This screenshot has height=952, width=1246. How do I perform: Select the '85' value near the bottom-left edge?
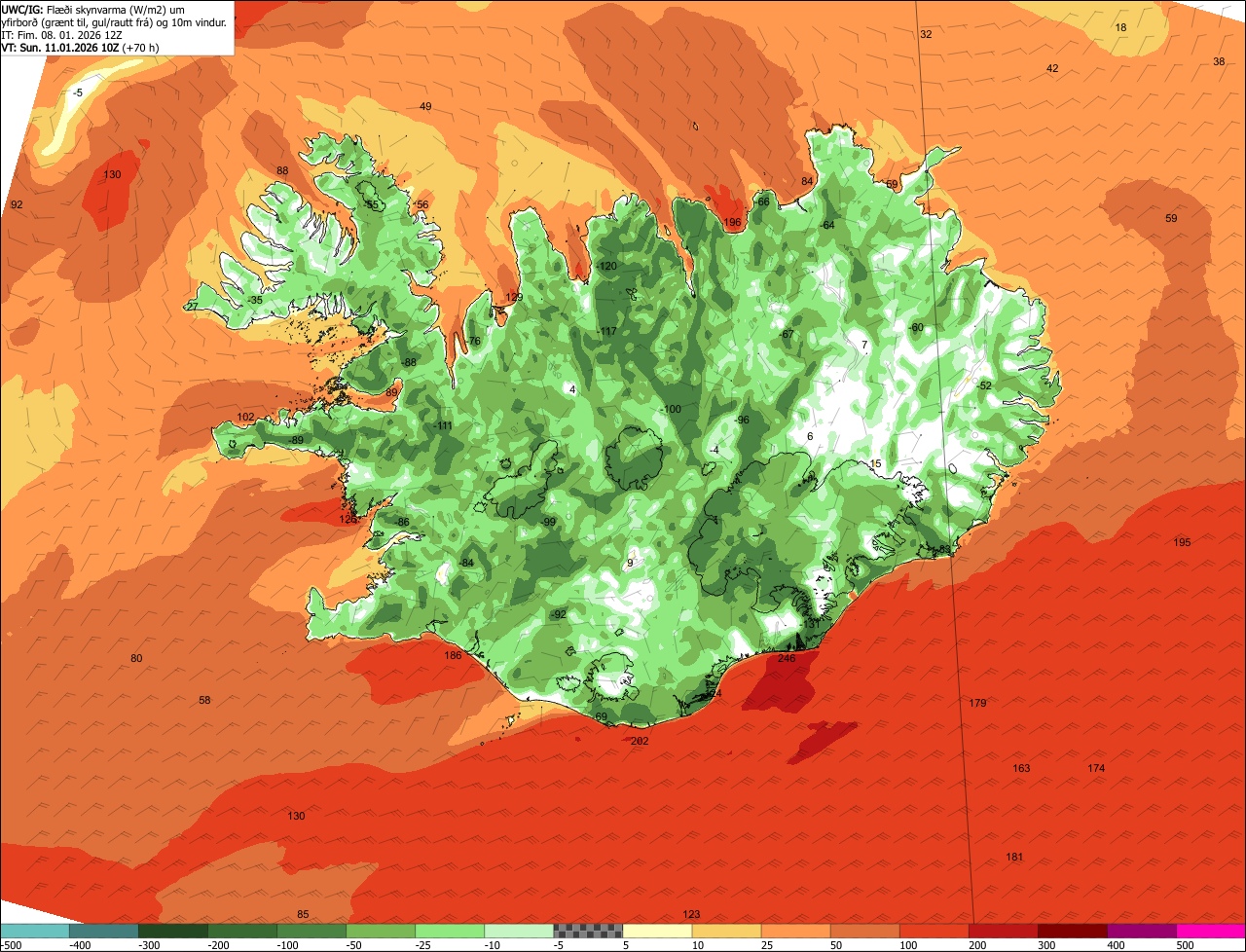[x=303, y=914]
